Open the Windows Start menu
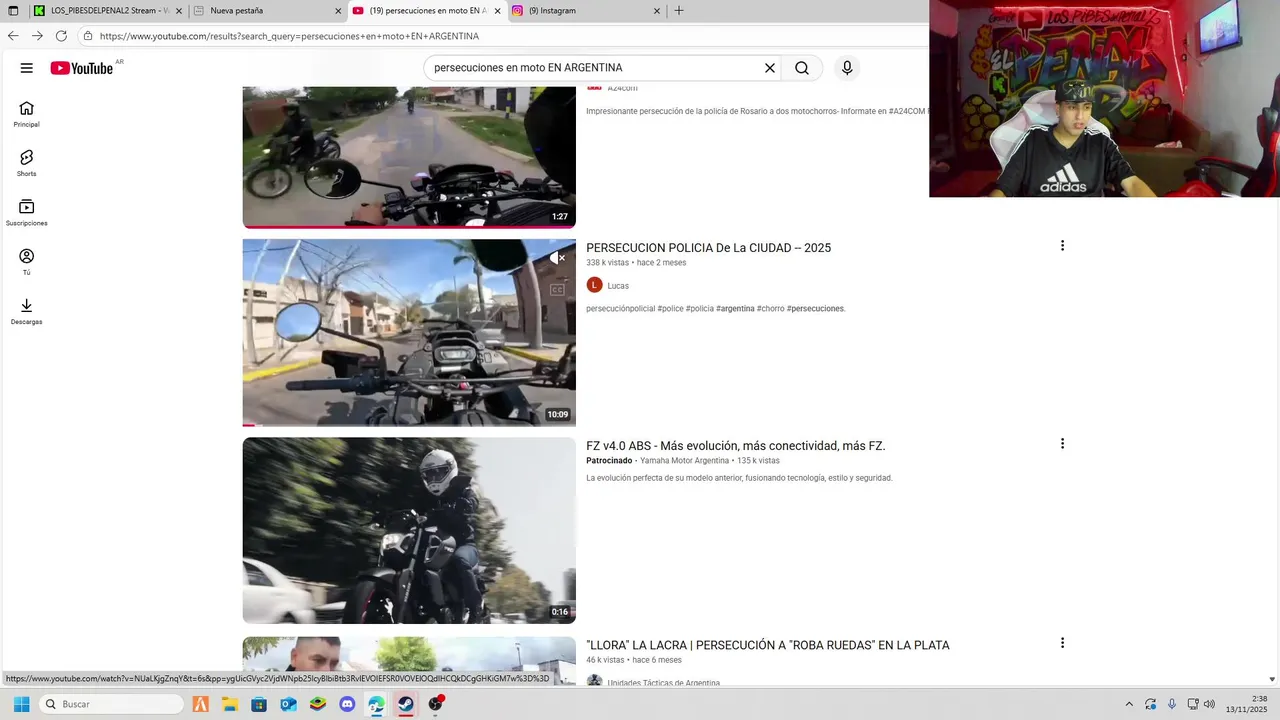Screen dimensions: 1280x720 click(21, 704)
